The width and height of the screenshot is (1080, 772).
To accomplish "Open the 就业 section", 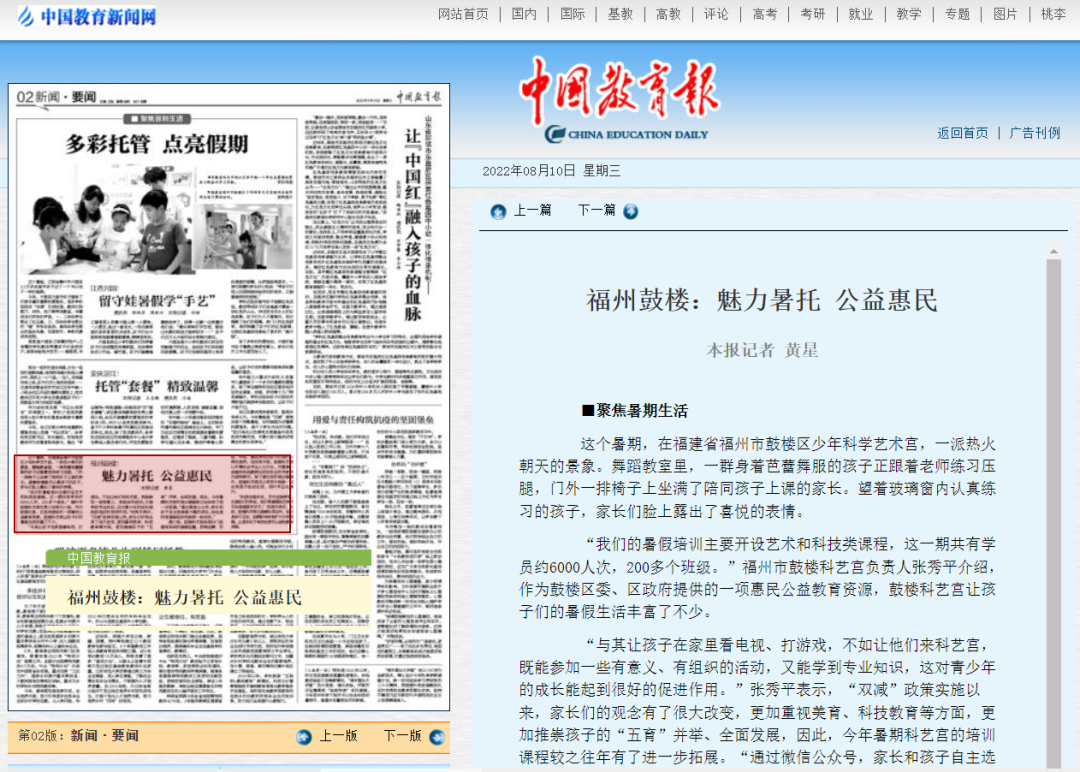I will [861, 14].
